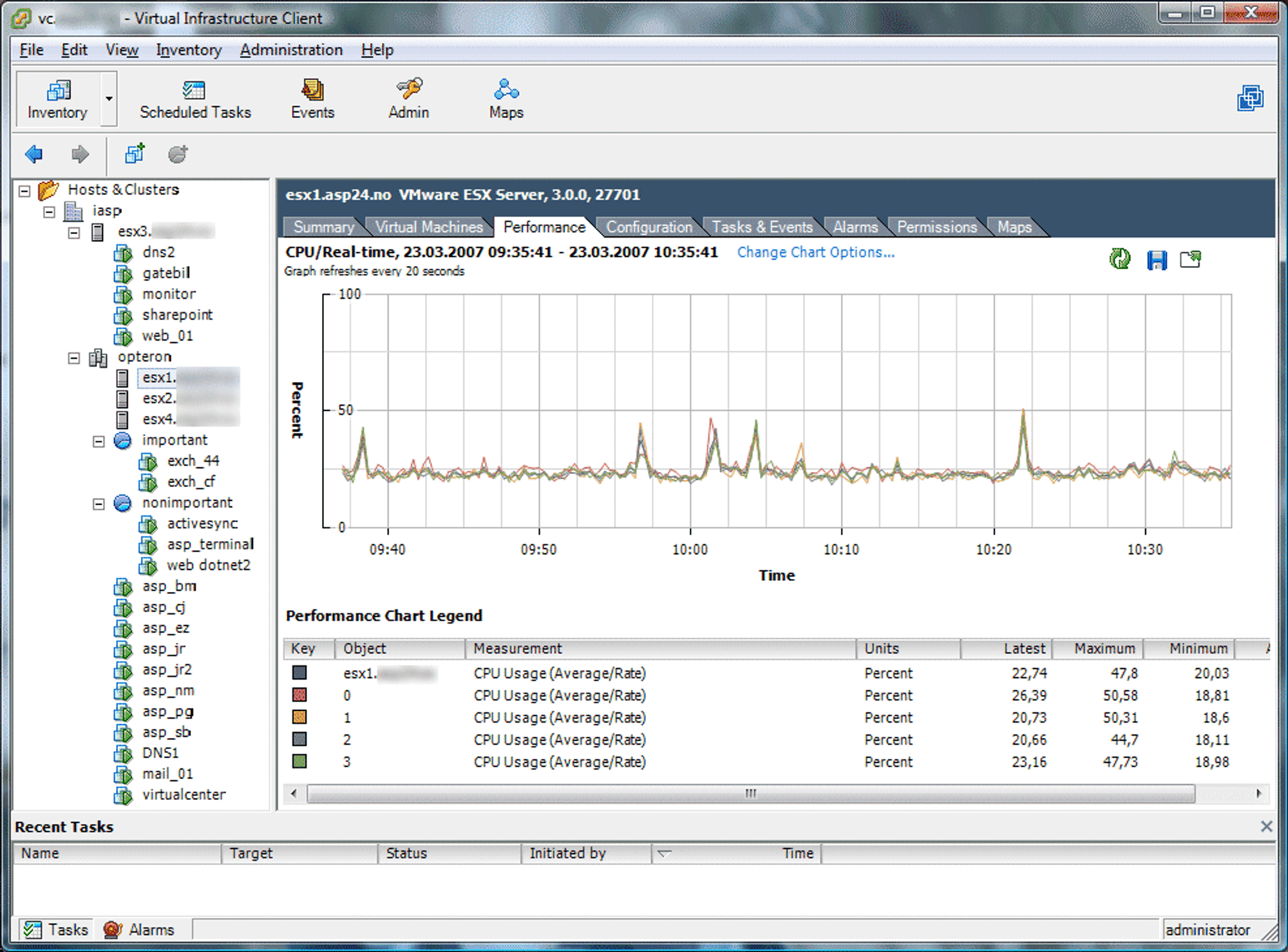Click legend horizontal scrollbar thumb
The height and width of the screenshot is (952, 1288).
tap(751, 794)
